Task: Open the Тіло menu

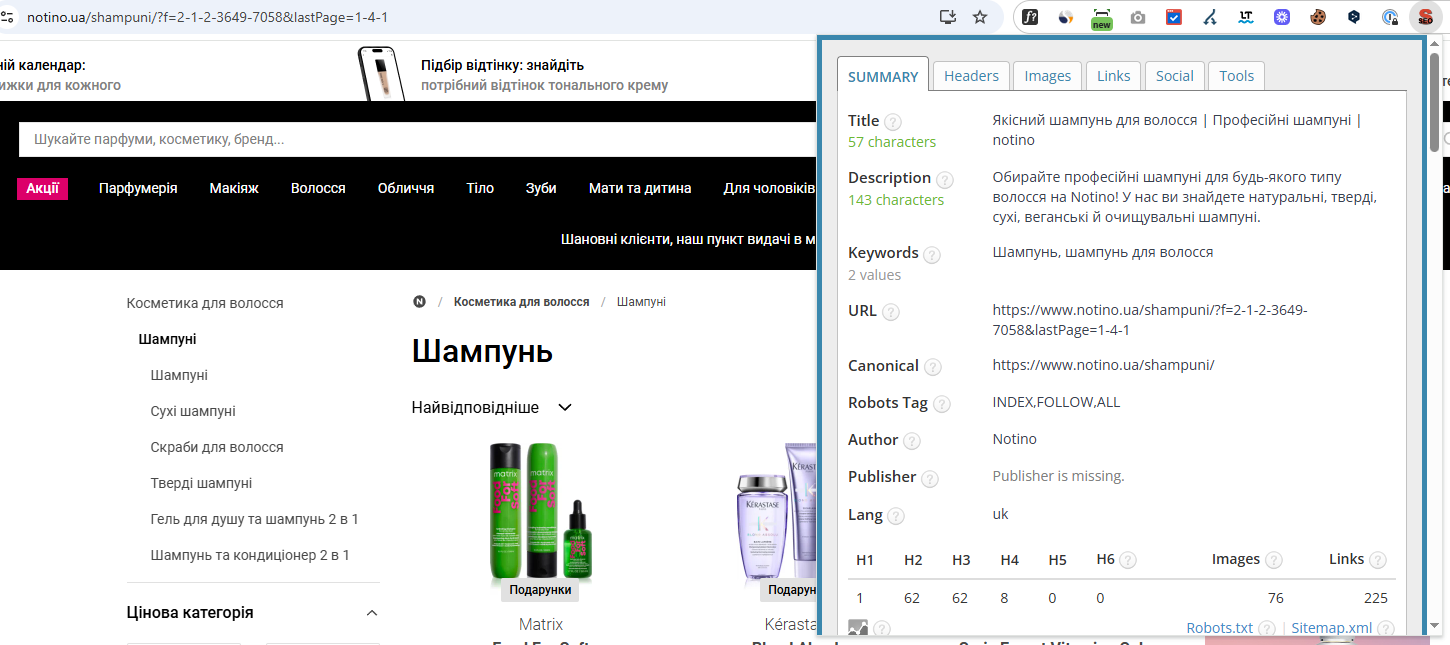Action: point(480,188)
